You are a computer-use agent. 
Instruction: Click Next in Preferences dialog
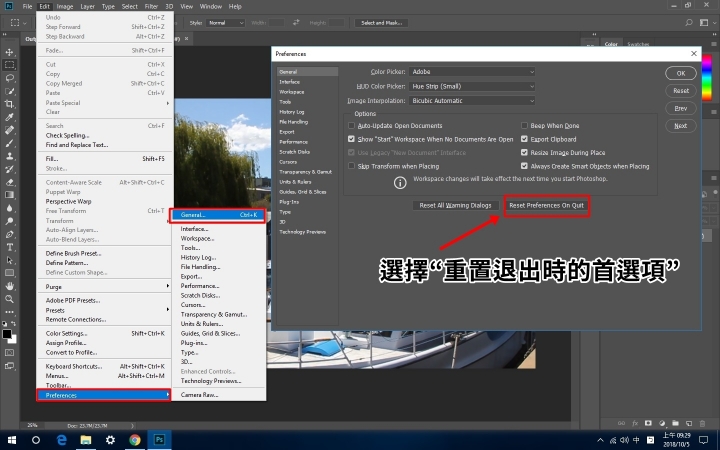click(681, 126)
